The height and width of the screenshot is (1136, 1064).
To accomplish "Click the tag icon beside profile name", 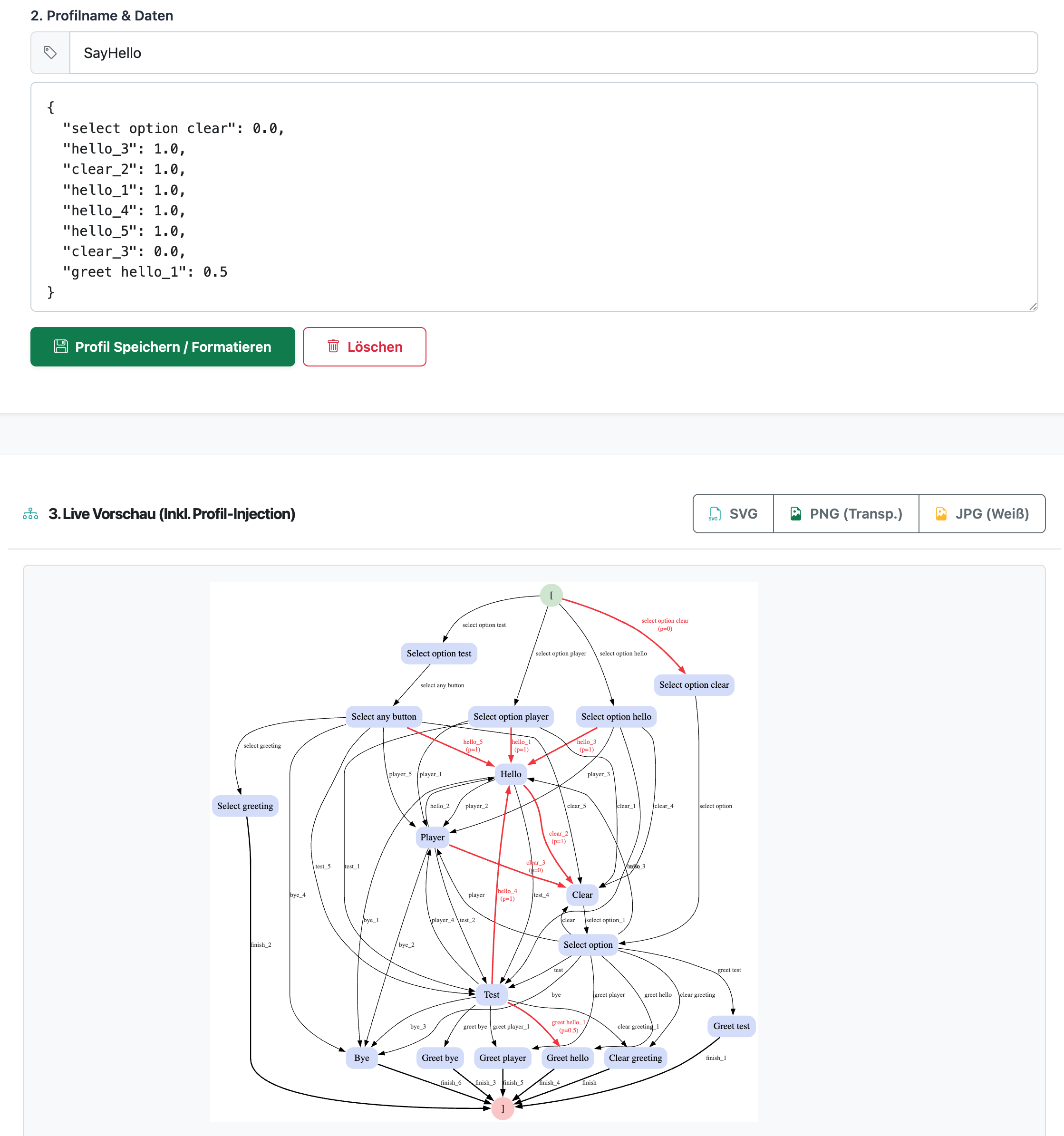I will coord(50,53).
